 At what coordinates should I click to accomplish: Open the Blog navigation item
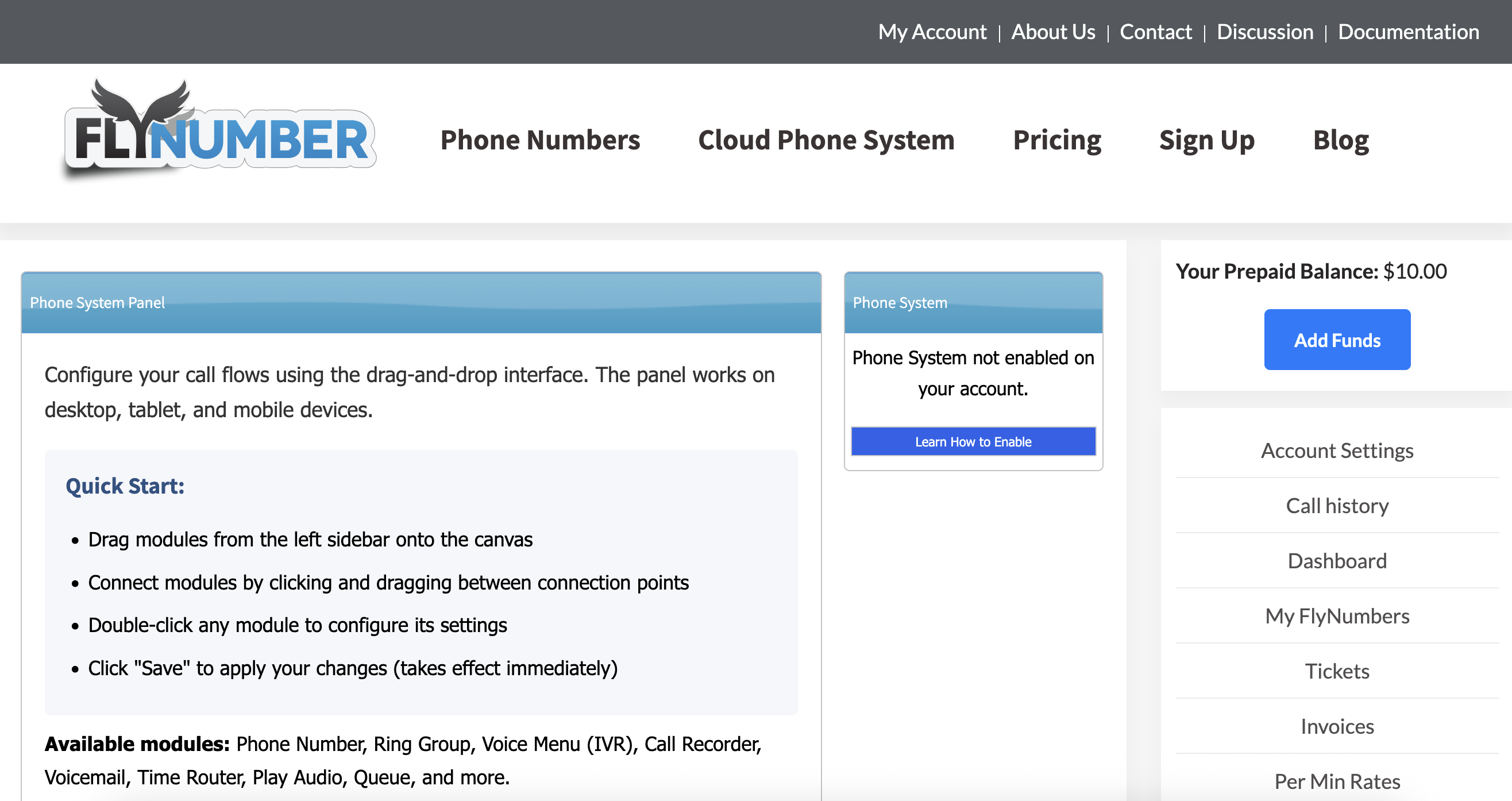[1341, 140]
